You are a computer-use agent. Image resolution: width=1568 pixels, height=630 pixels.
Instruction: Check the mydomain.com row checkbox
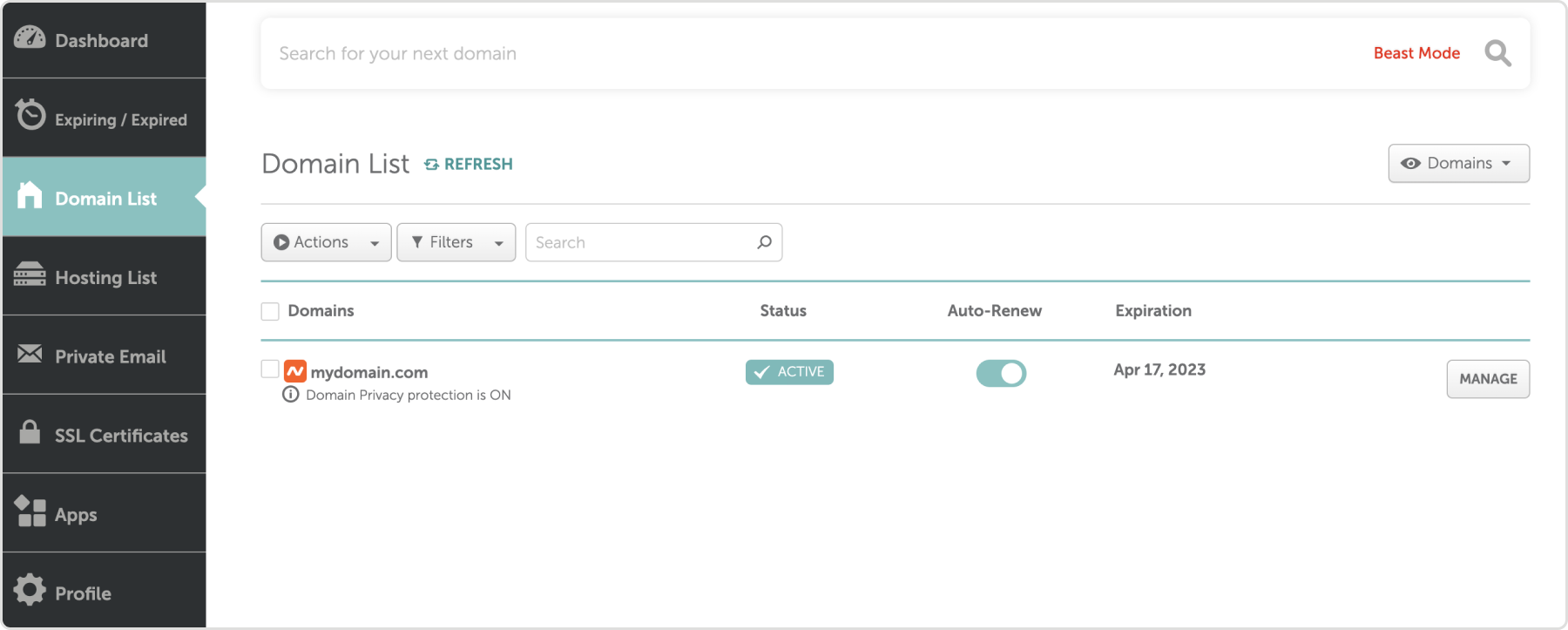point(270,369)
